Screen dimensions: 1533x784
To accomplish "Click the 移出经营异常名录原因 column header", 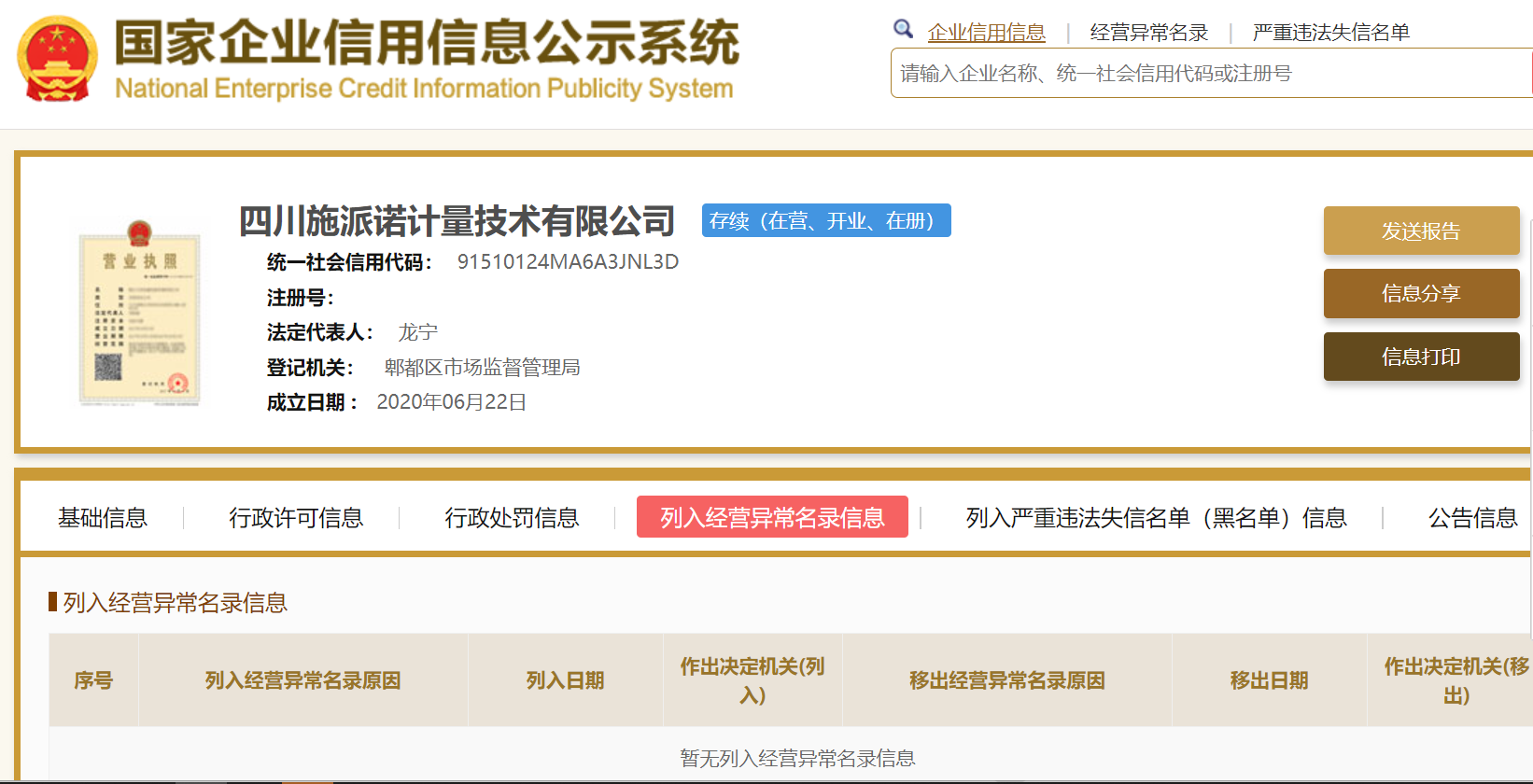I will (x=1006, y=680).
